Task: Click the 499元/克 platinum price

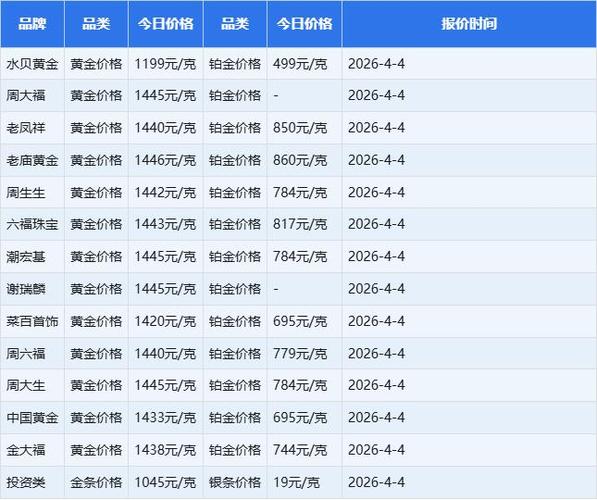Action: 300,64
